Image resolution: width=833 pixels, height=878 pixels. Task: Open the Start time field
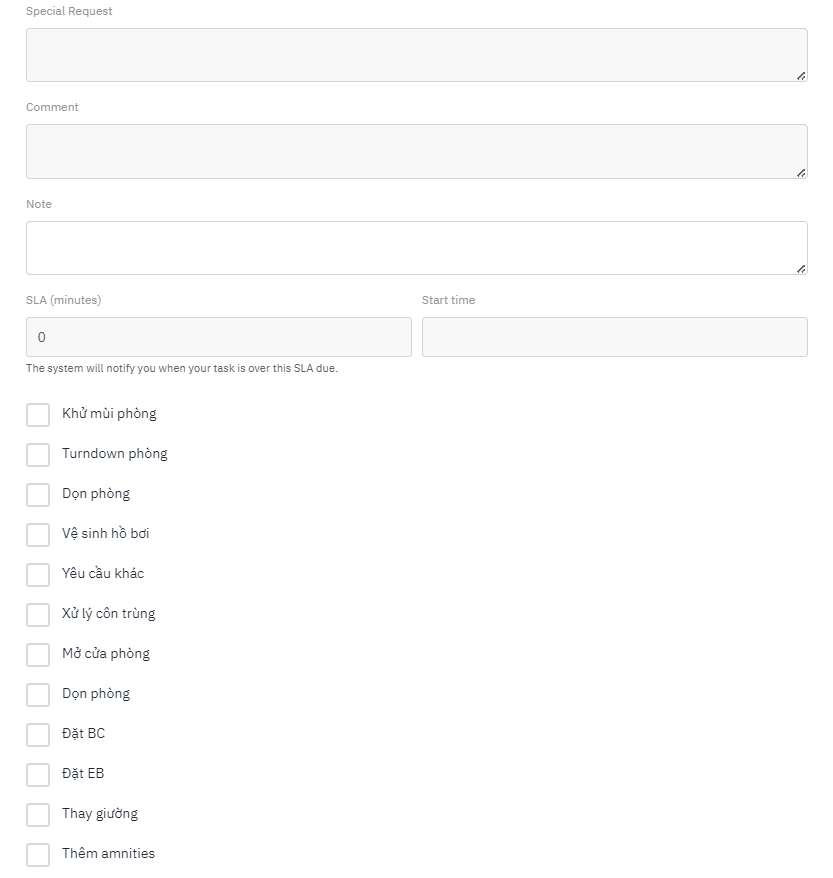point(614,337)
